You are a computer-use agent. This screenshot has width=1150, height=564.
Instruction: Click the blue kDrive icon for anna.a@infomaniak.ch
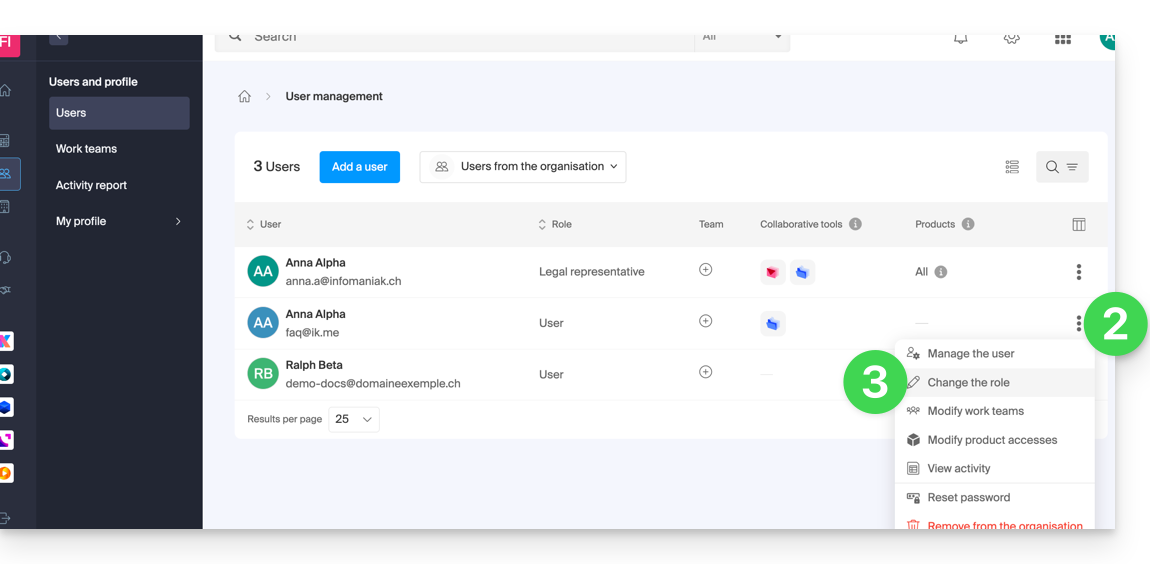802,272
